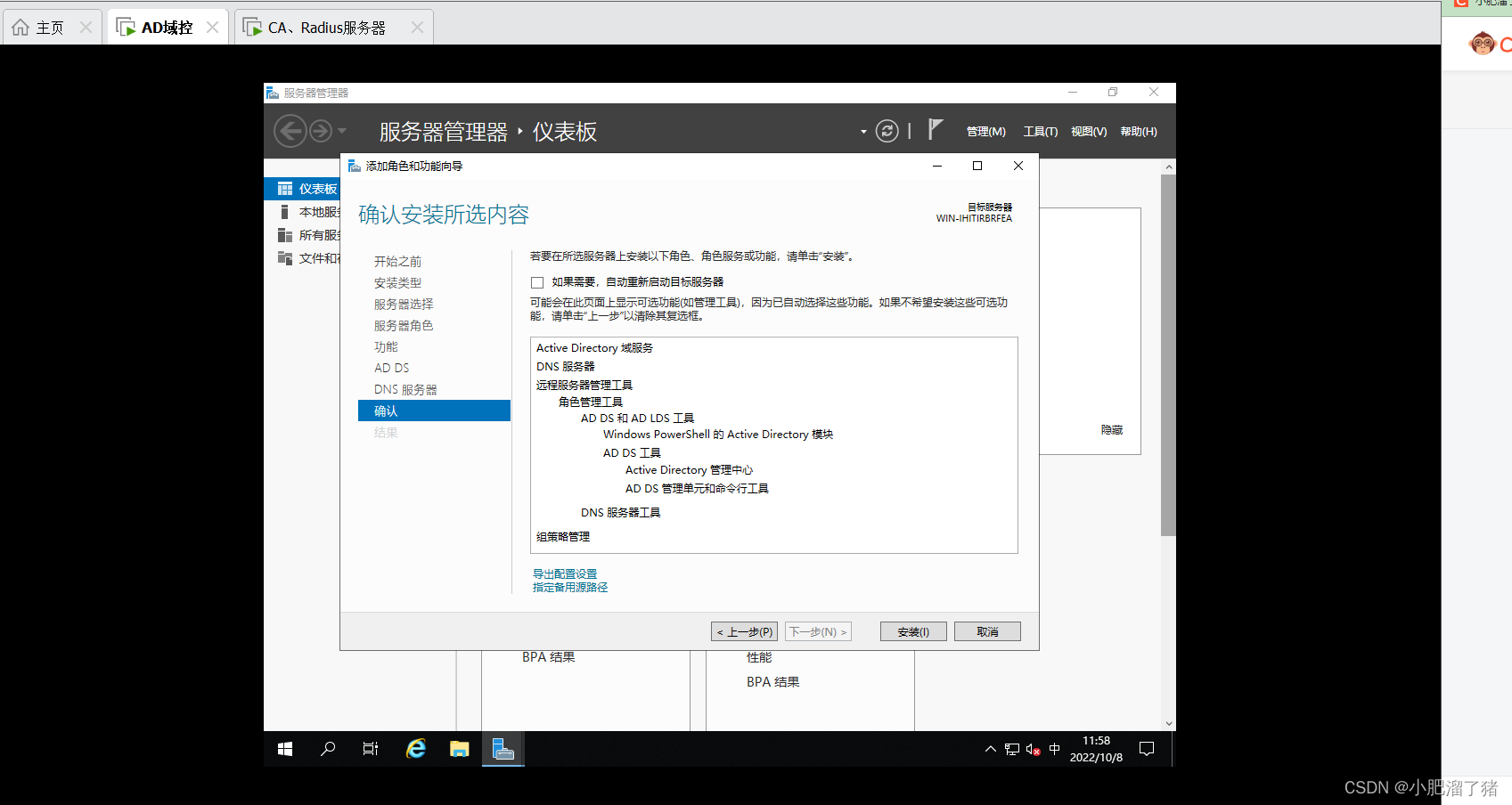Close the 添加角色和功能向导 window
Image resolution: width=1512 pixels, height=805 pixels.
(x=1018, y=166)
